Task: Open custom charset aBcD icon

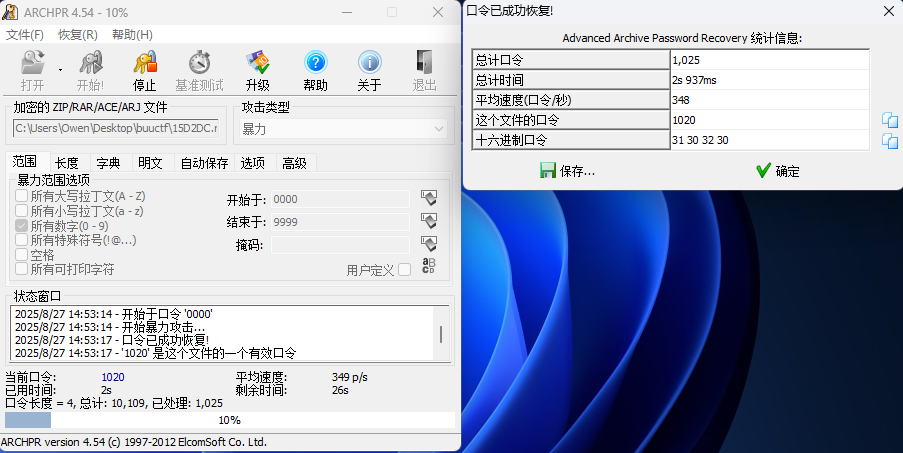Action: [428, 266]
